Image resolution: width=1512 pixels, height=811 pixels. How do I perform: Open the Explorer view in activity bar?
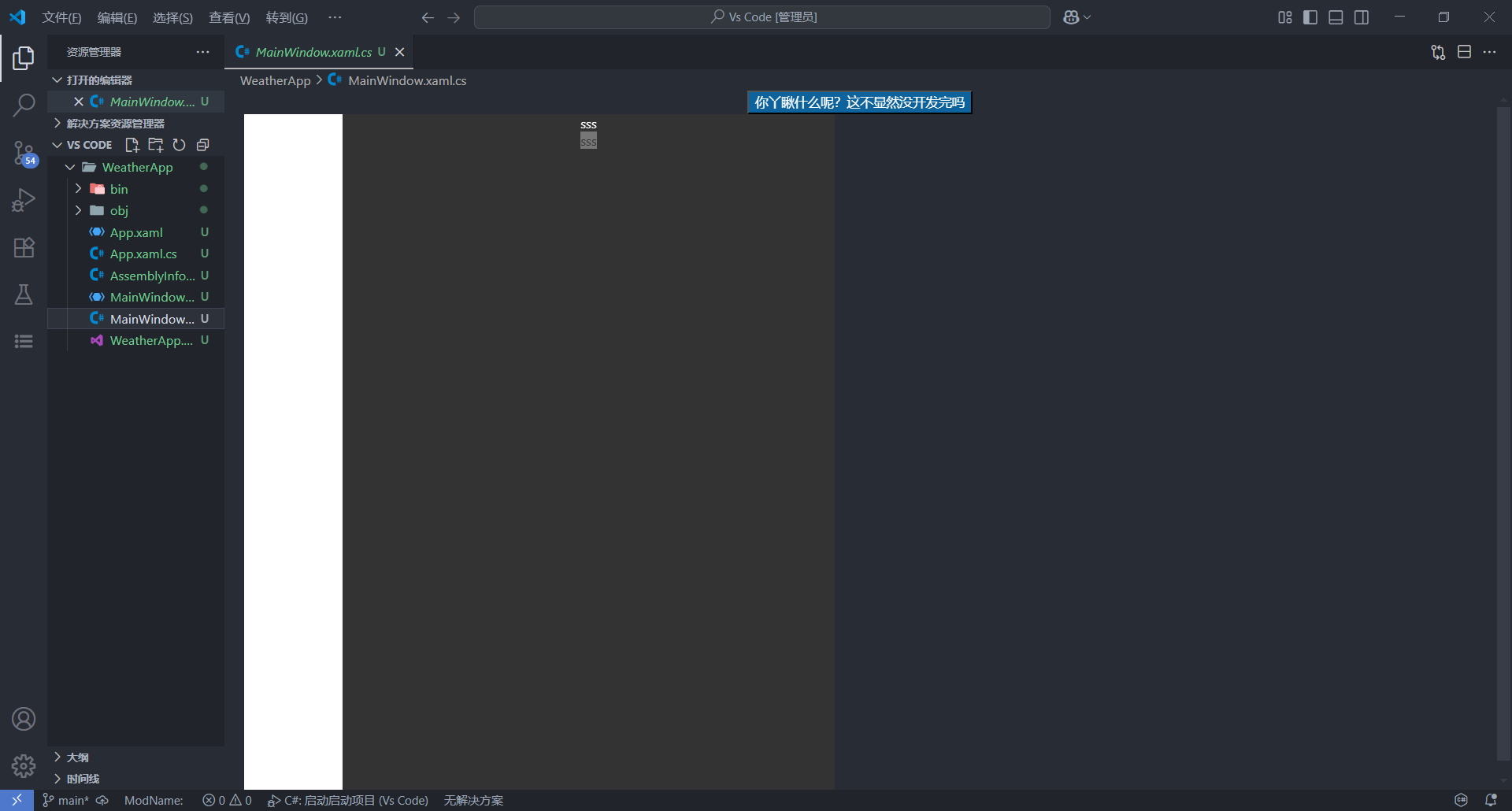[x=24, y=57]
